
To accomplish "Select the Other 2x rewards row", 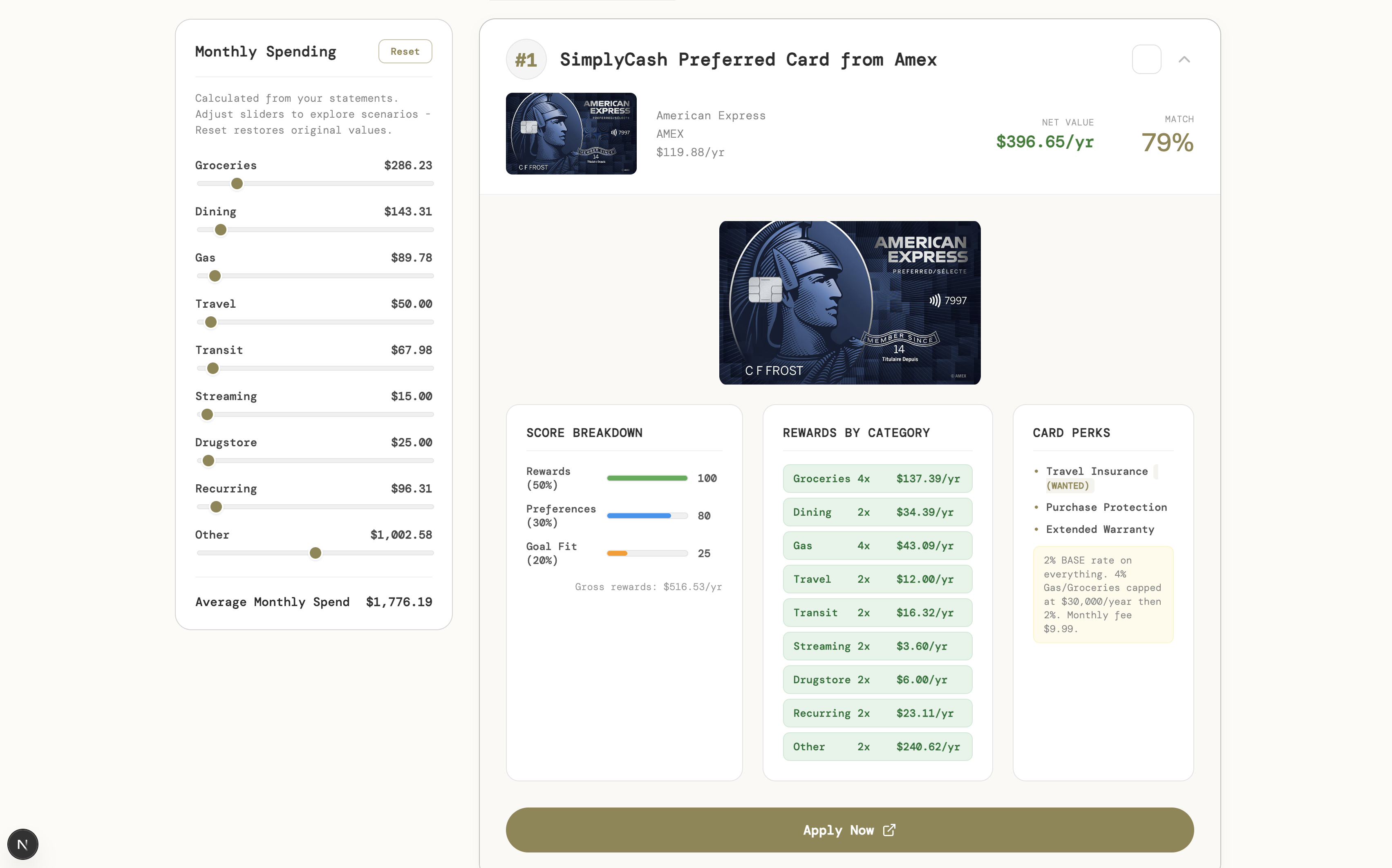I will pos(877,746).
